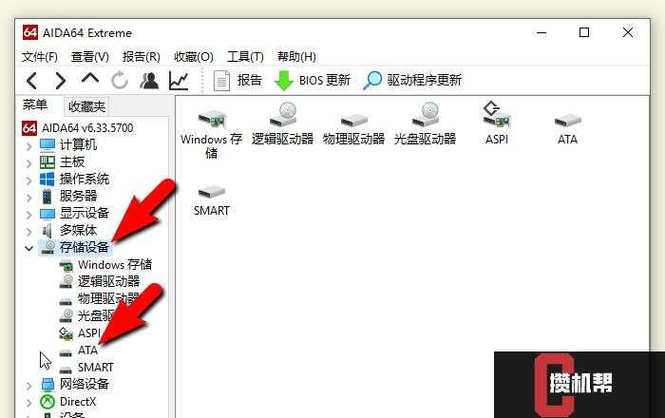
Task: Open the 帮助(H) menu
Action: (x=296, y=56)
